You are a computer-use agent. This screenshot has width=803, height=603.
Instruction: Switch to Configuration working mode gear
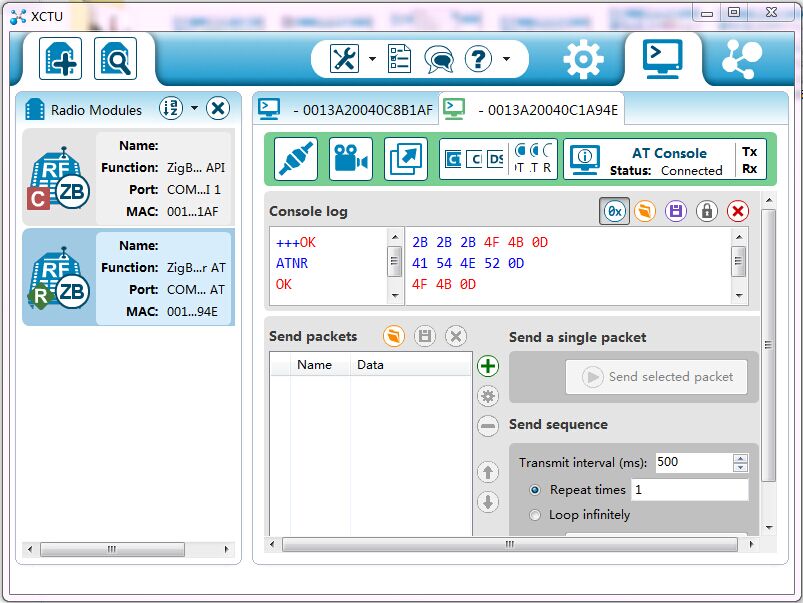pos(583,59)
